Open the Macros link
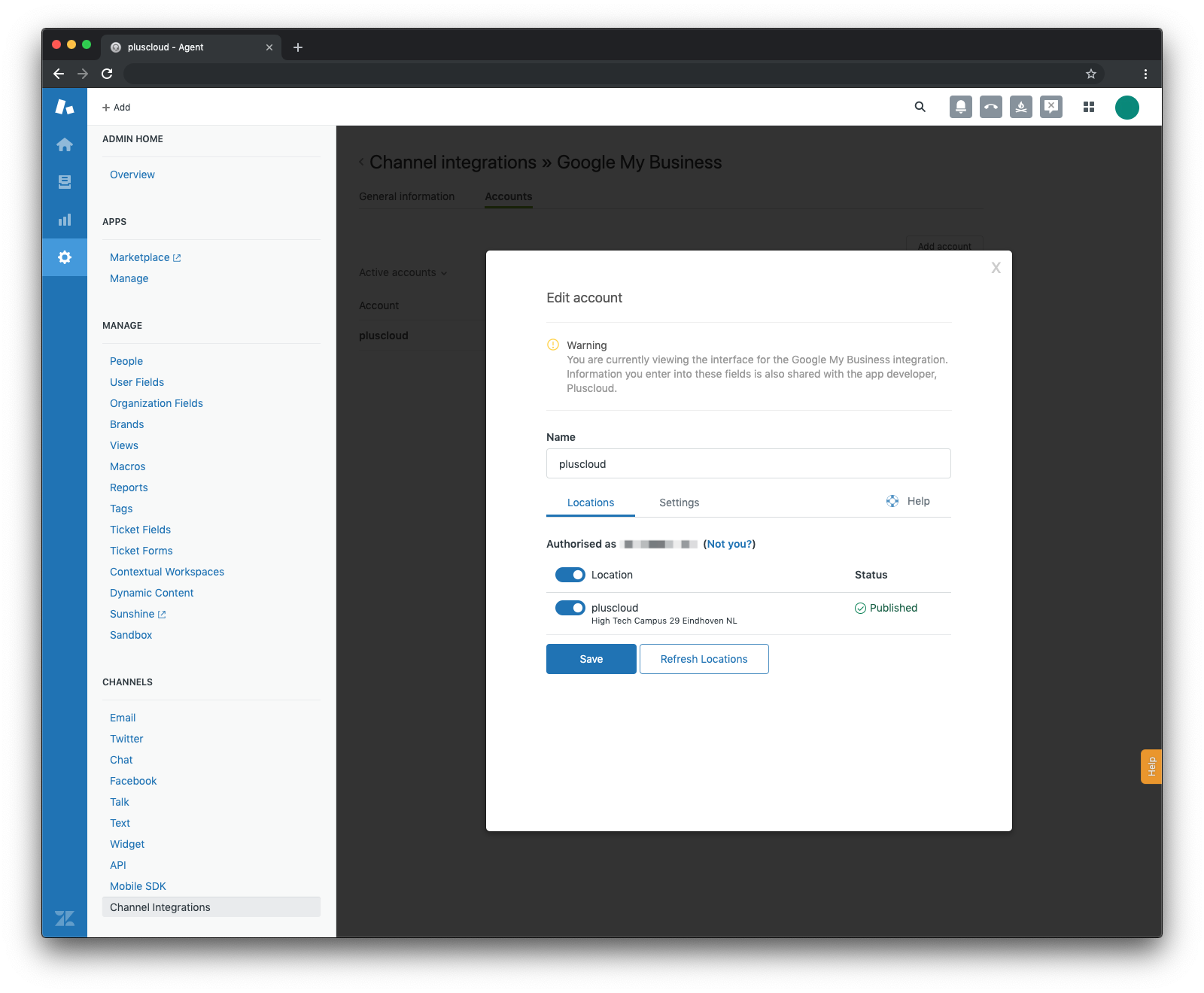Image resolution: width=1204 pixels, height=993 pixels. pos(128,466)
